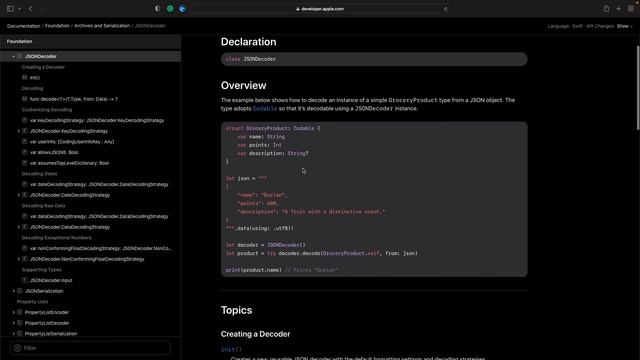Open var nonConformingFloatDecodingStrategy item
The width and height of the screenshot is (640, 360).
click(101, 248)
